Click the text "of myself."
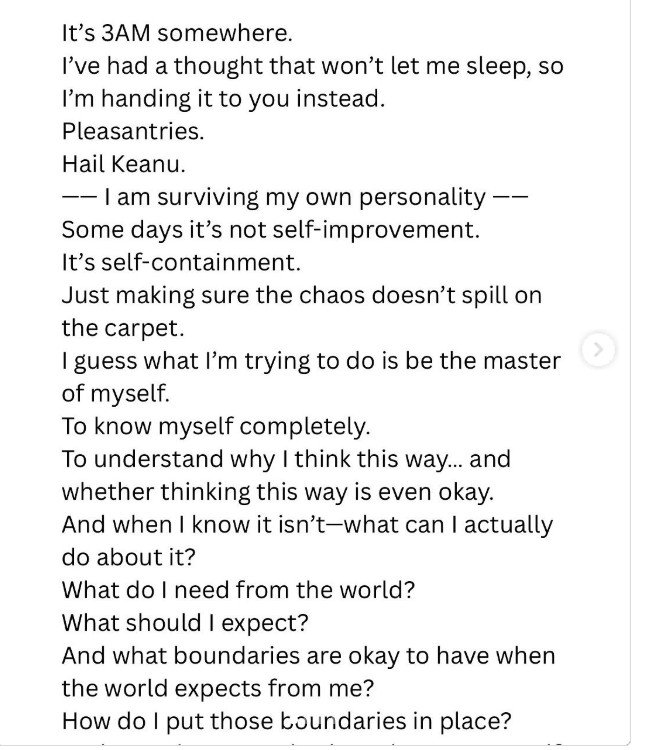654x750 pixels. (x=116, y=394)
